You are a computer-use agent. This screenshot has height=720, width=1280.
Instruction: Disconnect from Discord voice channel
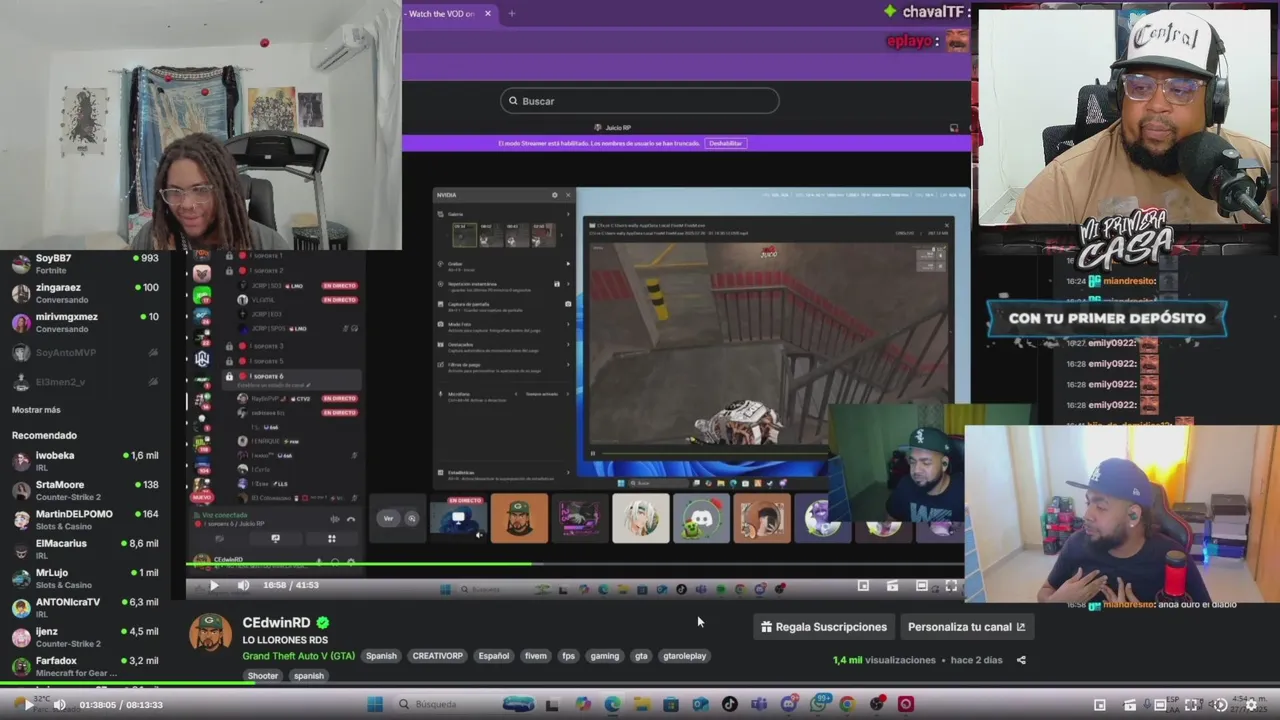tap(351, 519)
